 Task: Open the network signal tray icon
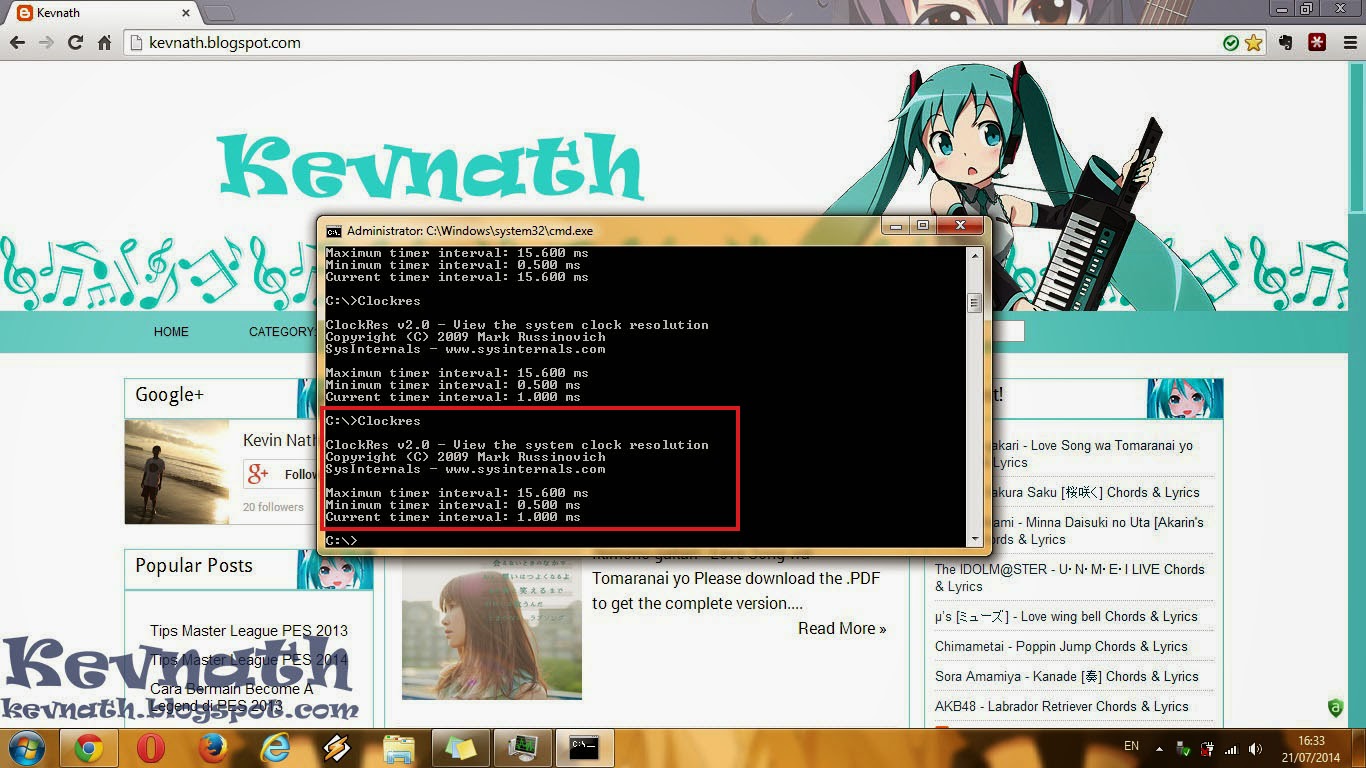1231,749
